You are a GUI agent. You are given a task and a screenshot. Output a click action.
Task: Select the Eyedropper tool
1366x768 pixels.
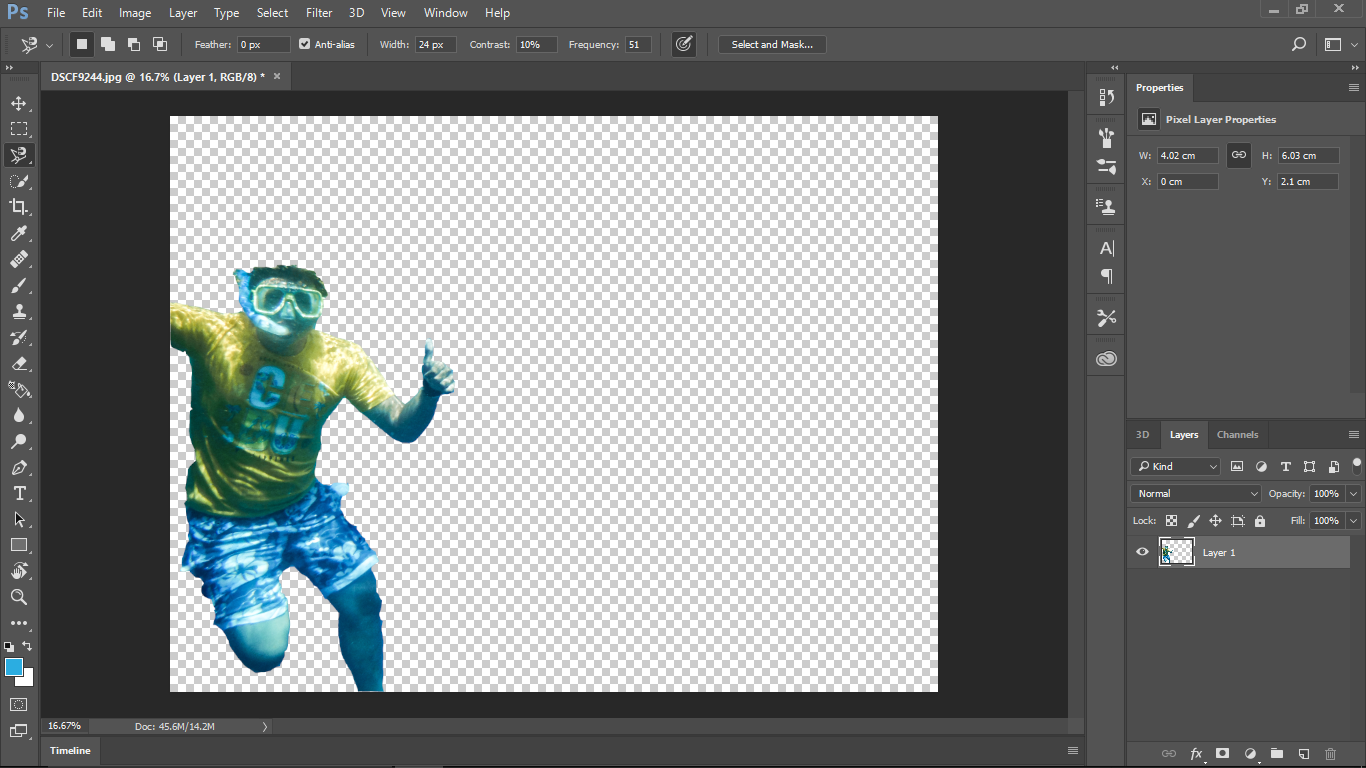[x=19, y=233]
